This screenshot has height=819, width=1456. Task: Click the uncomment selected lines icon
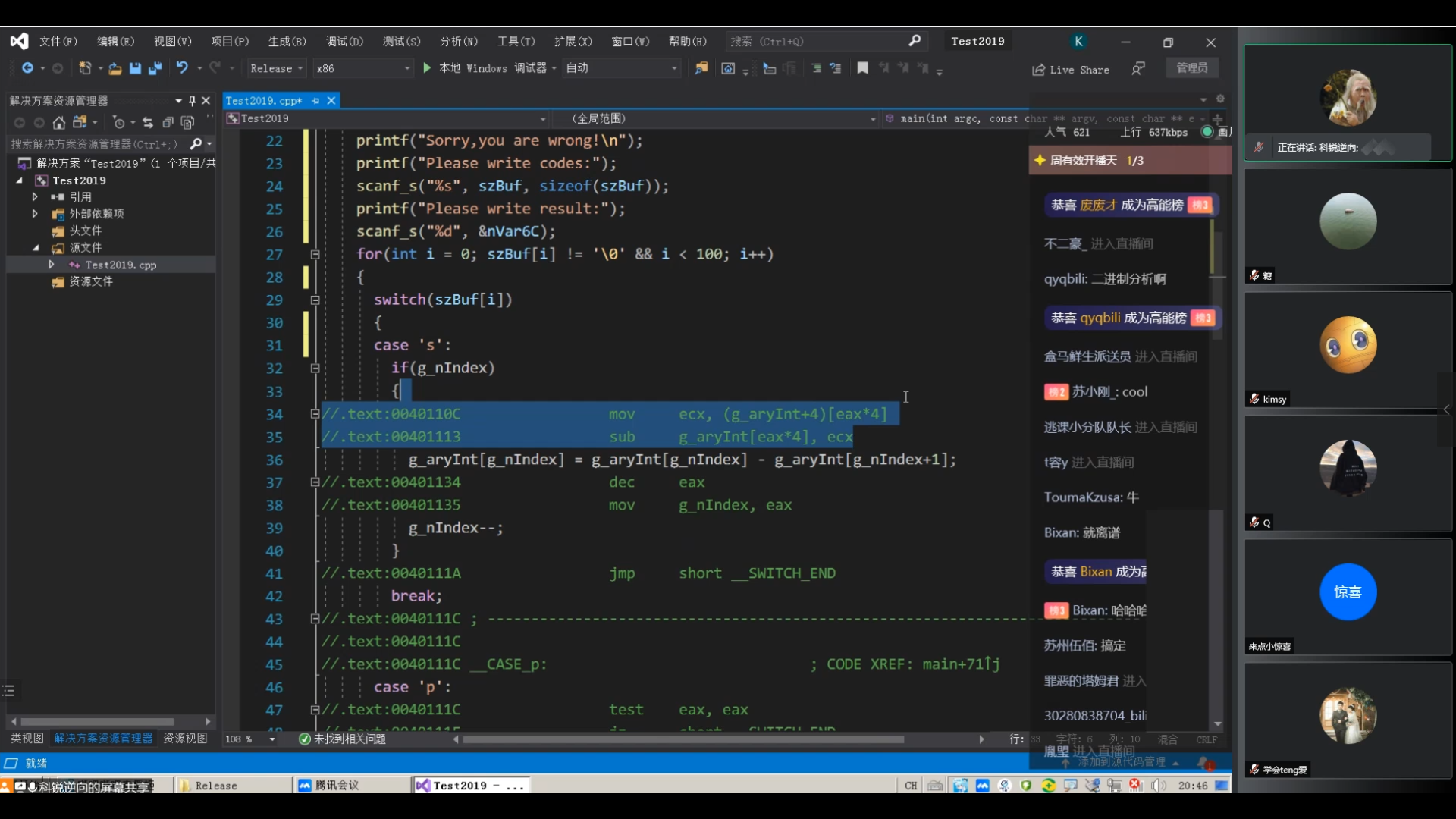coord(836,68)
